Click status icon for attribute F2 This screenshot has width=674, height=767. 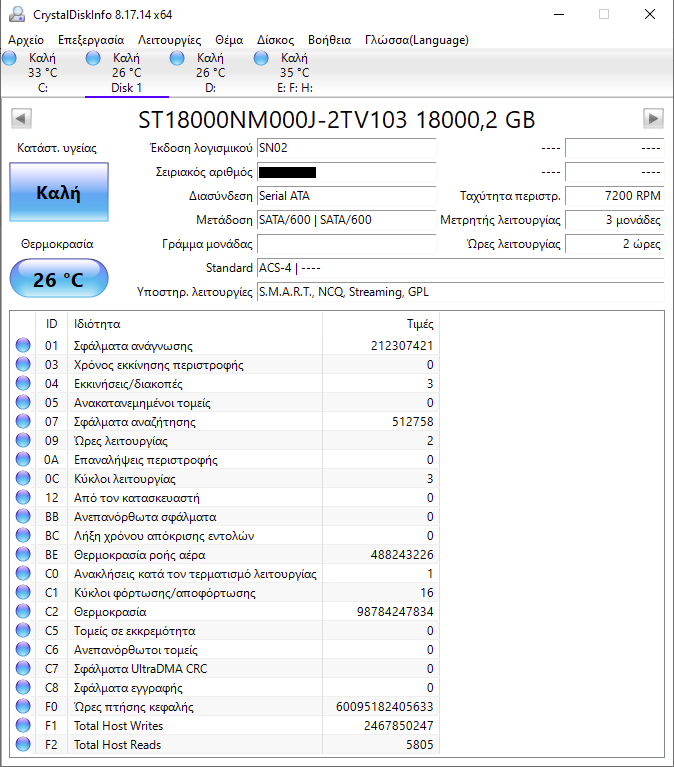pos(23,744)
